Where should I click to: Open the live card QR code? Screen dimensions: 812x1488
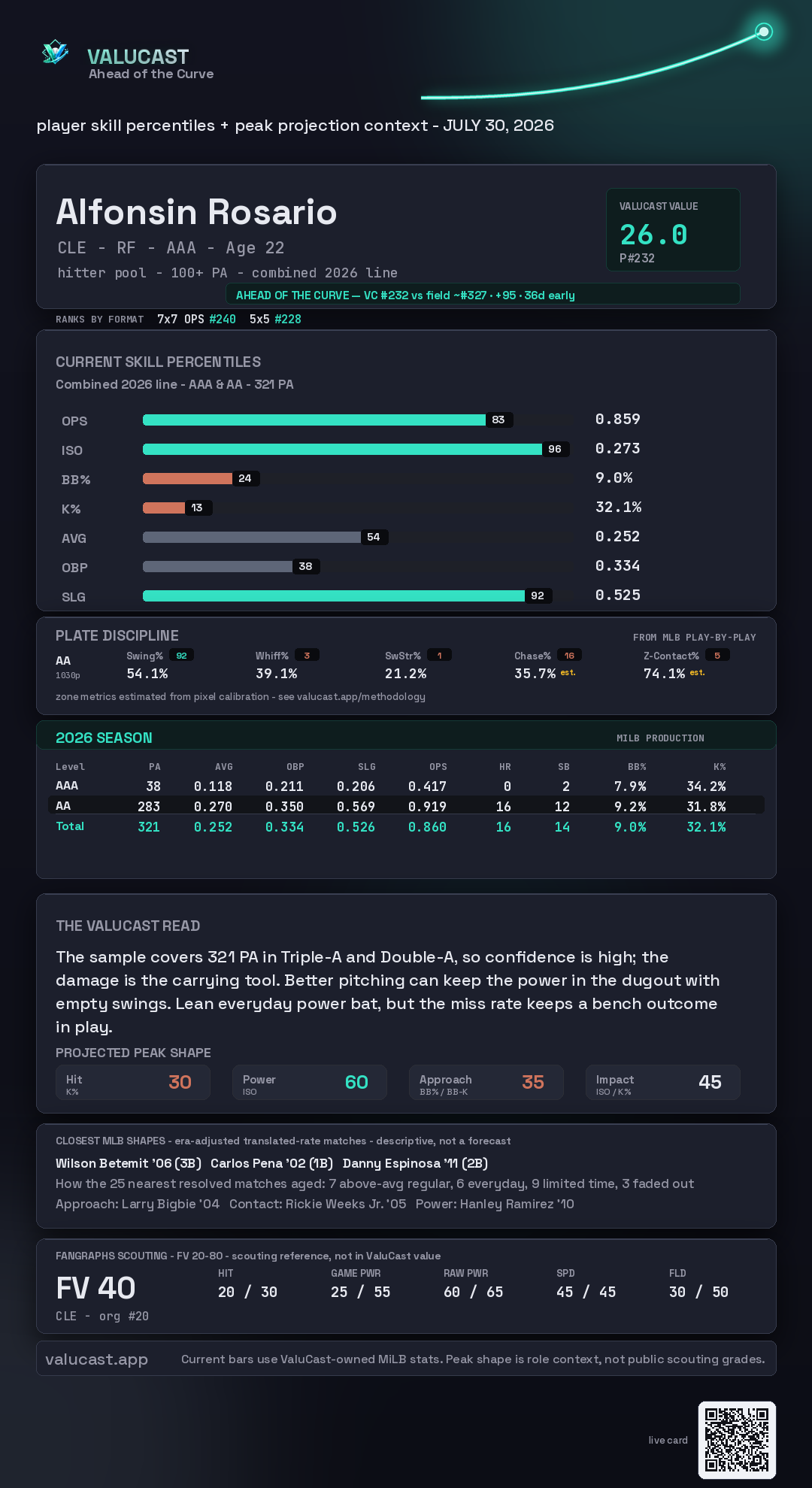tap(737, 1440)
